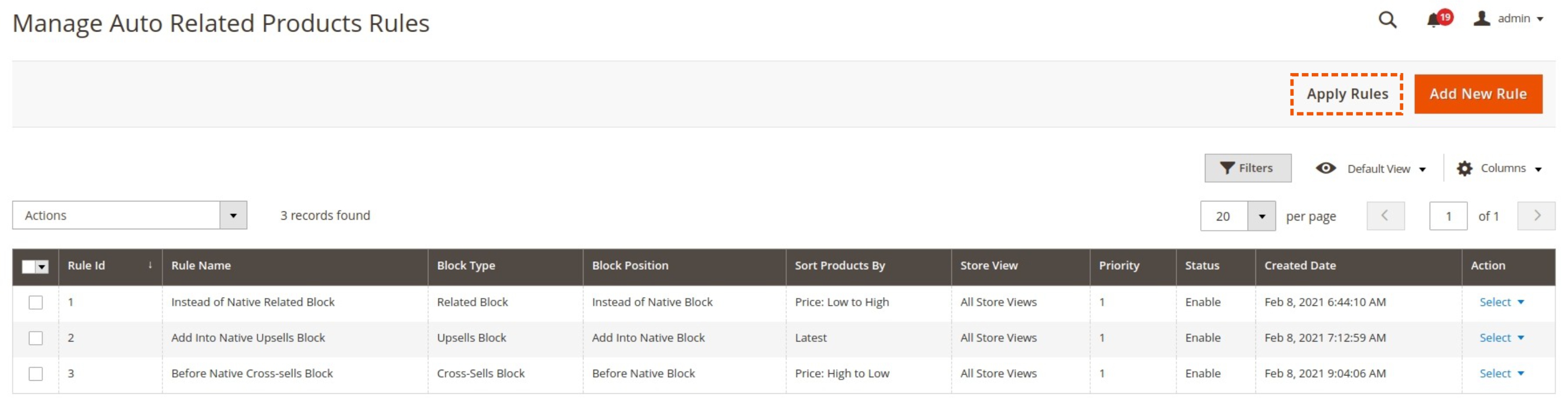Tick checkbox for Before Native Cross-sells Block
Screen dimensions: 1568x407
(36, 373)
